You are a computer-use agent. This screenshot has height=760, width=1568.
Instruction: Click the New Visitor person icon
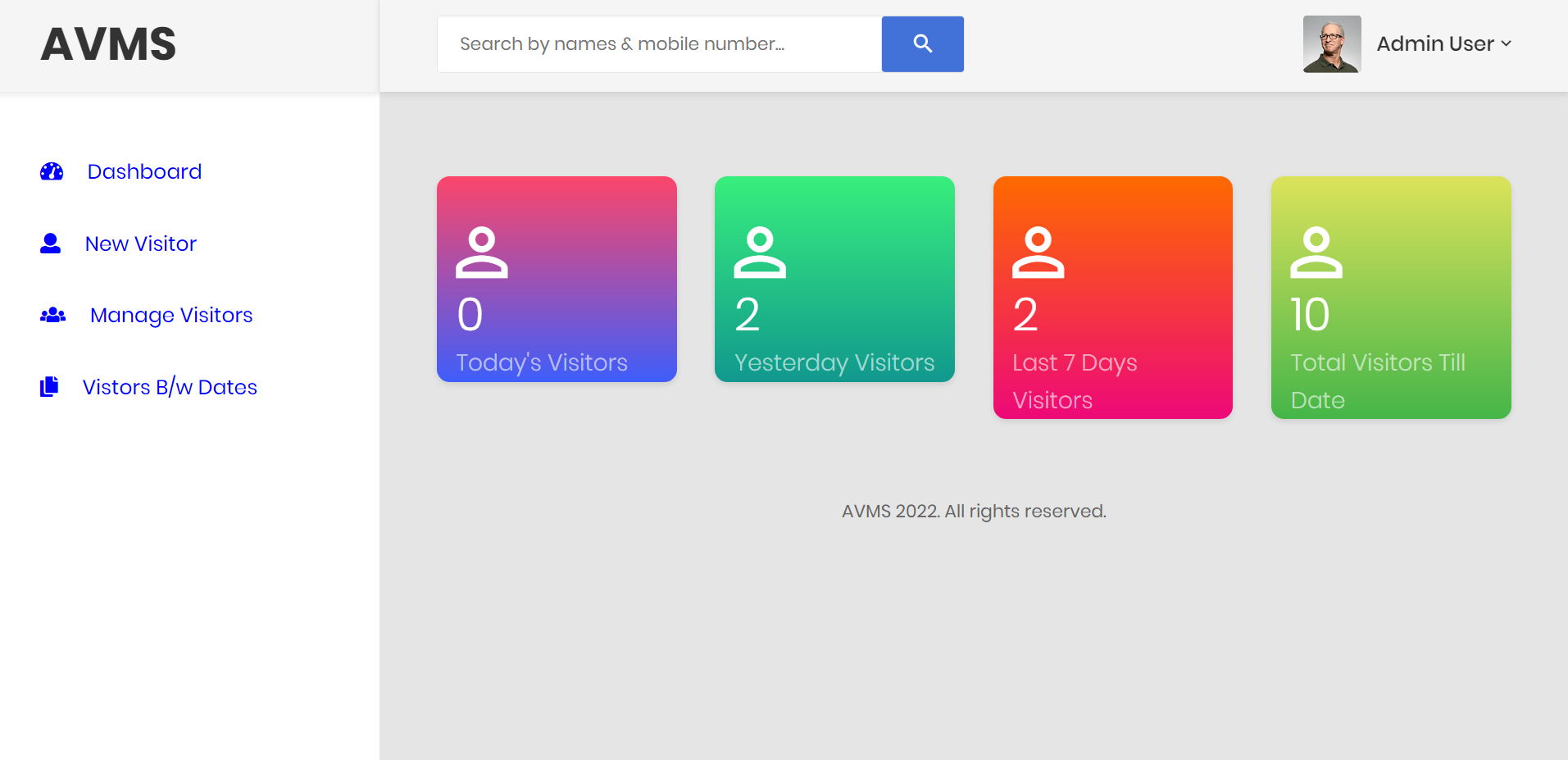[x=51, y=243]
